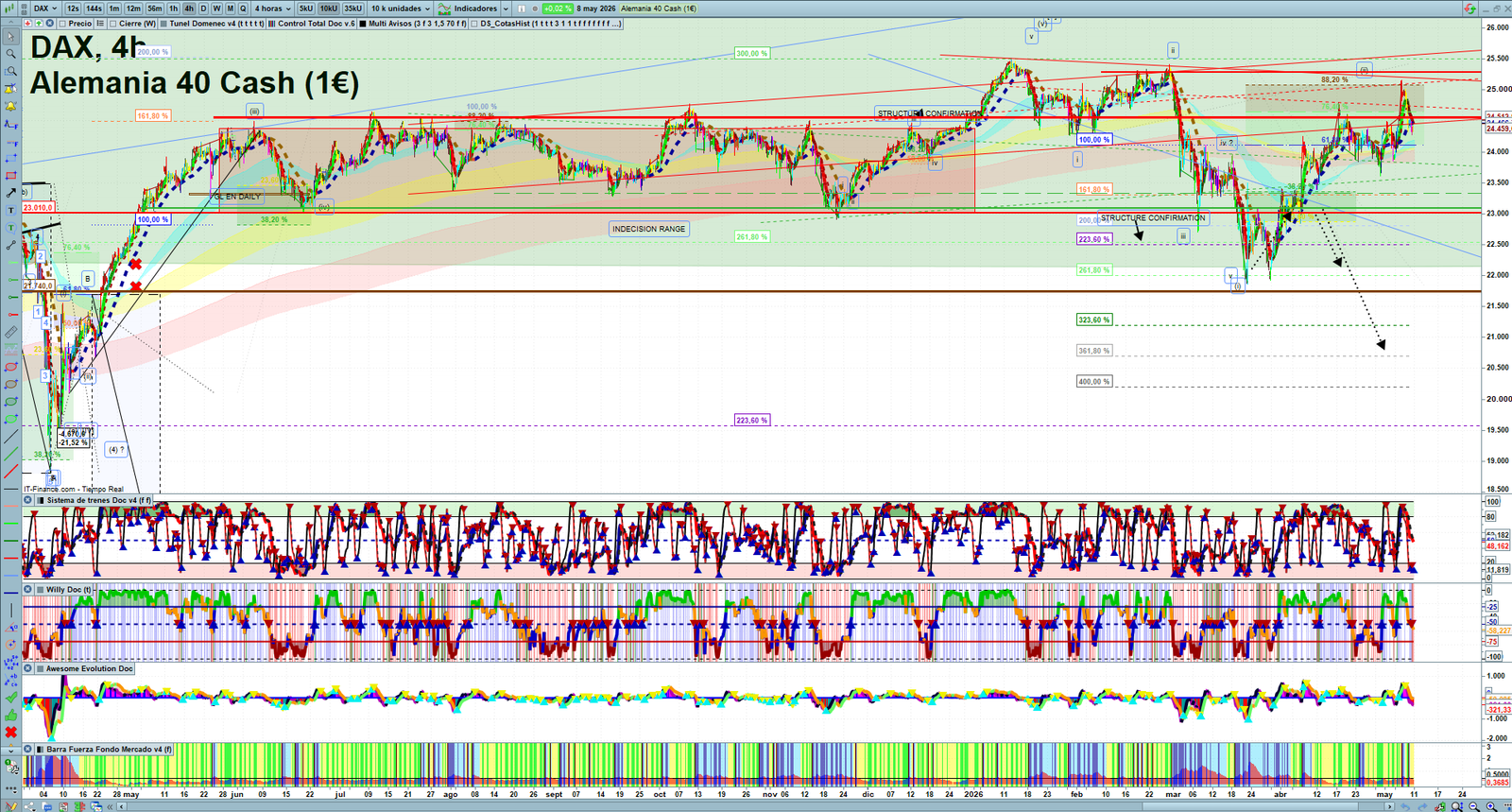Switch to the 1h timeframe

tap(173, 9)
